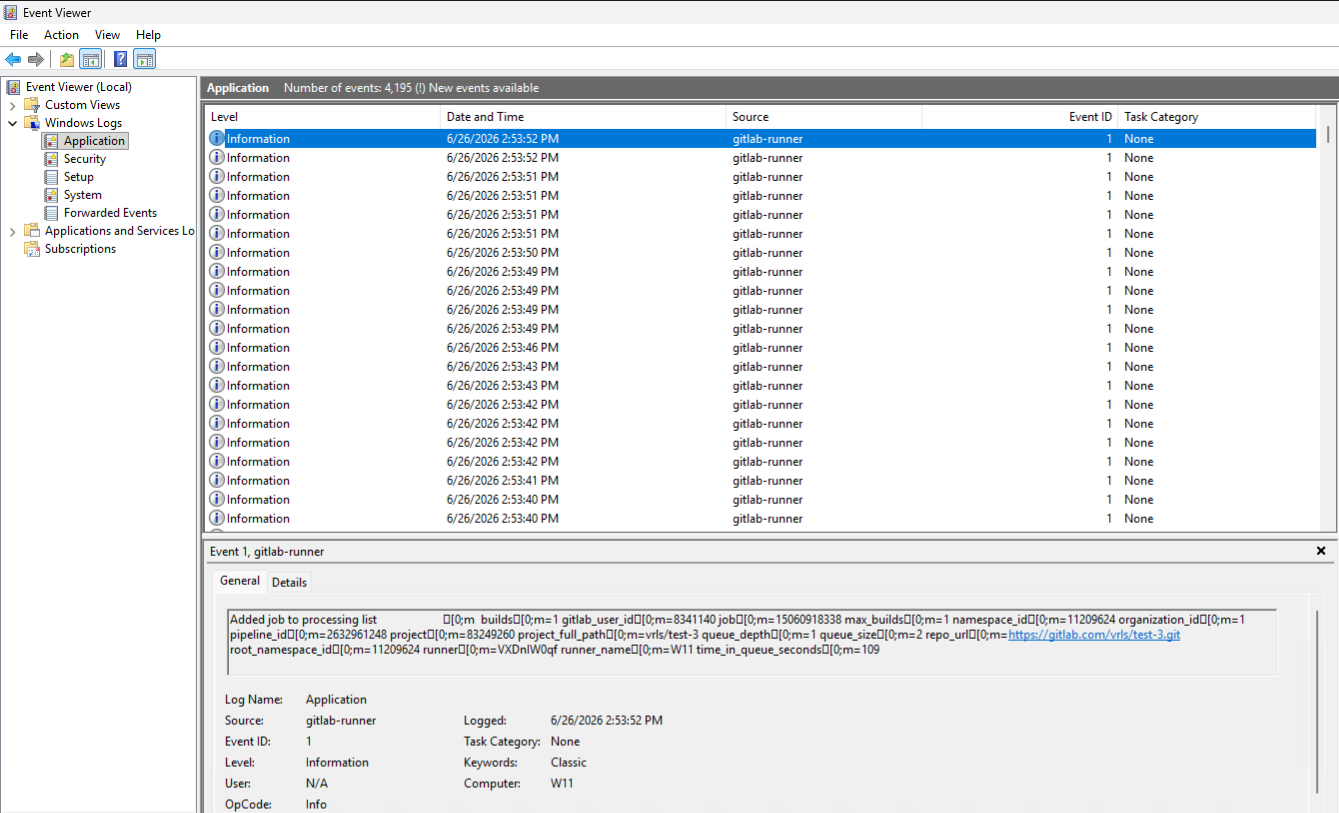The height and width of the screenshot is (813, 1339).
Task: Switch to the Details tab
Action: pyautogui.click(x=289, y=582)
